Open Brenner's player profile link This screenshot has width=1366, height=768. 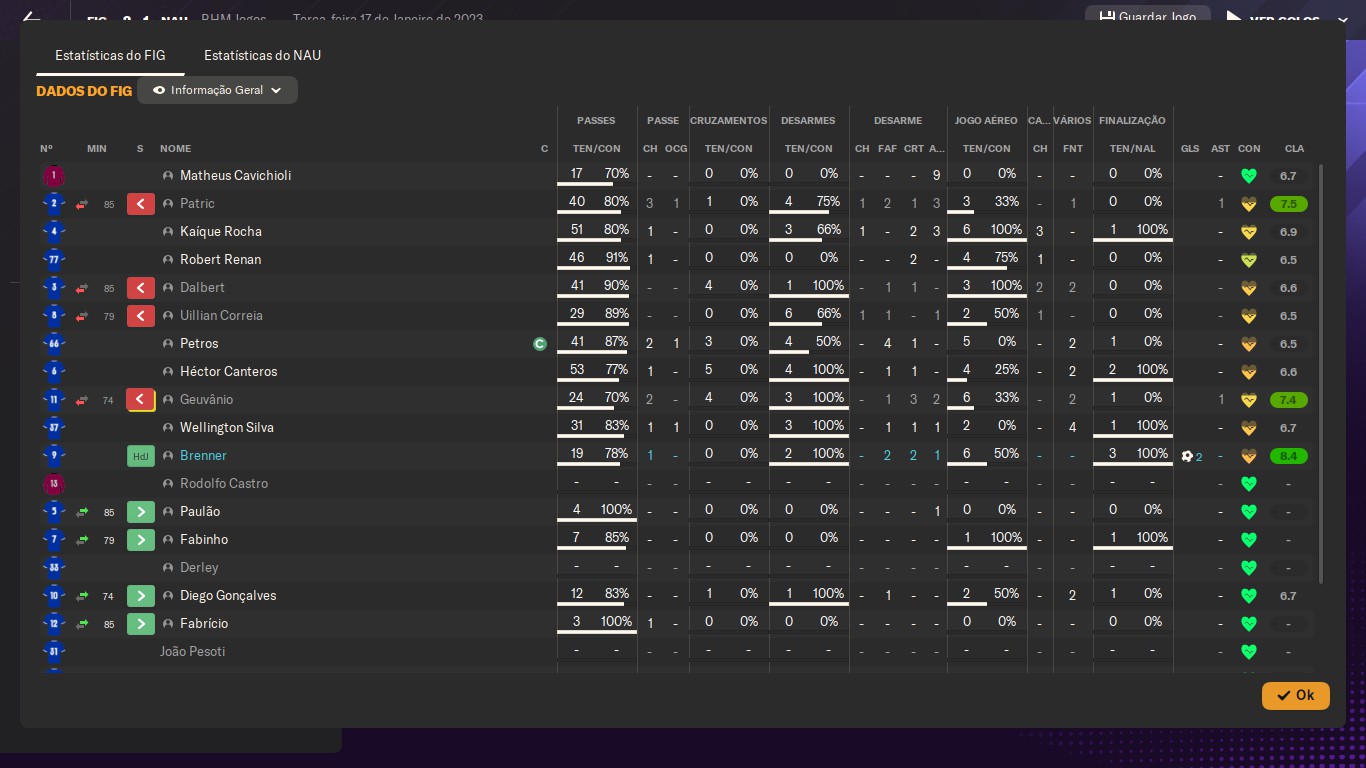coord(203,456)
